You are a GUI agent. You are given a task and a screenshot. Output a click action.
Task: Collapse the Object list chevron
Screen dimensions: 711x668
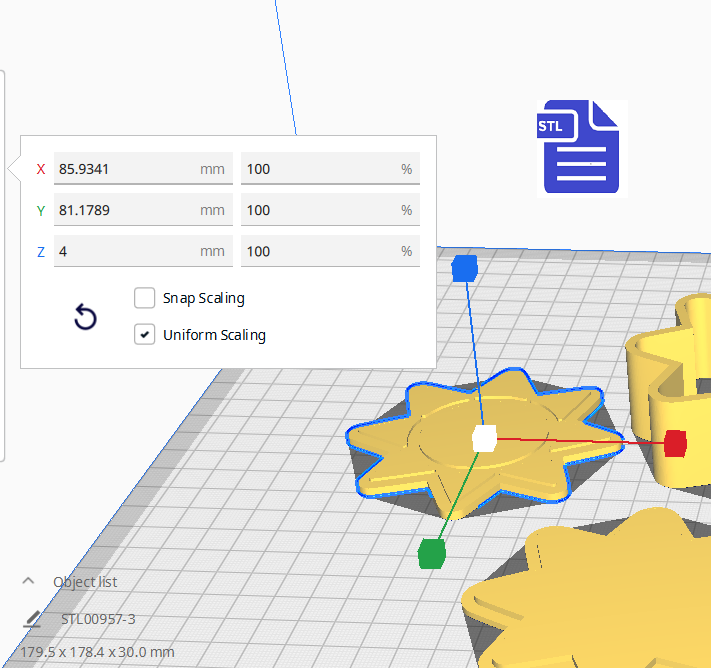click(29, 581)
